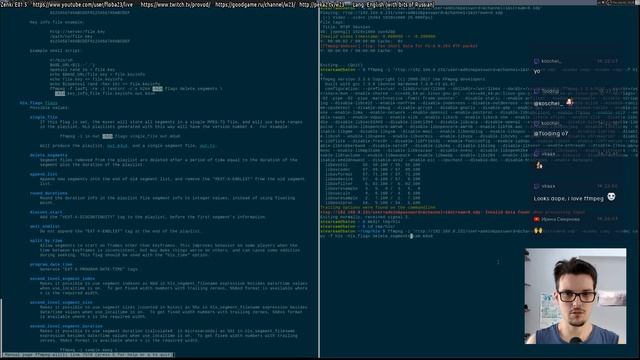This screenshot has height=360, width=640.
Task: Click the 'append_list' flag heading in man page
Action: pos(44,174)
